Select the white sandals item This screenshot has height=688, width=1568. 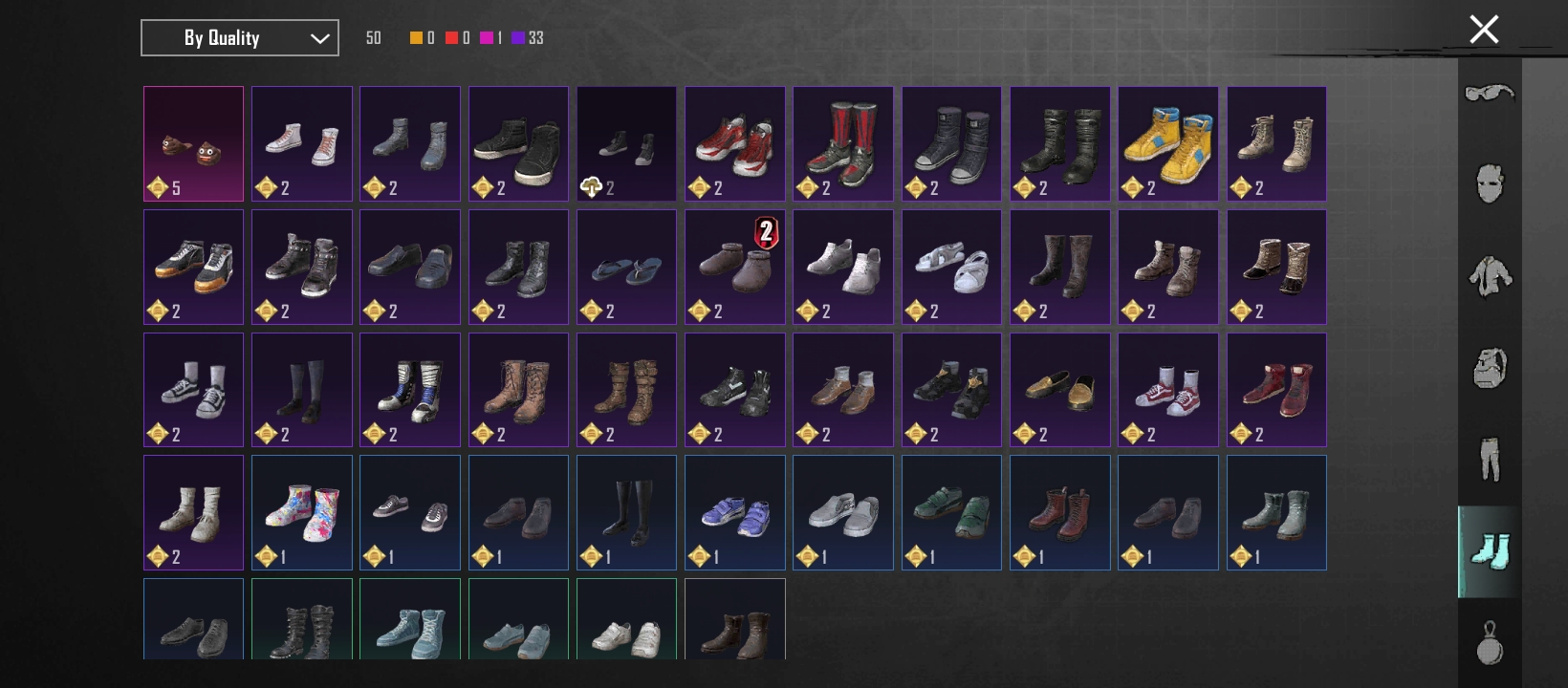pyautogui.click(x=951, y=267)
